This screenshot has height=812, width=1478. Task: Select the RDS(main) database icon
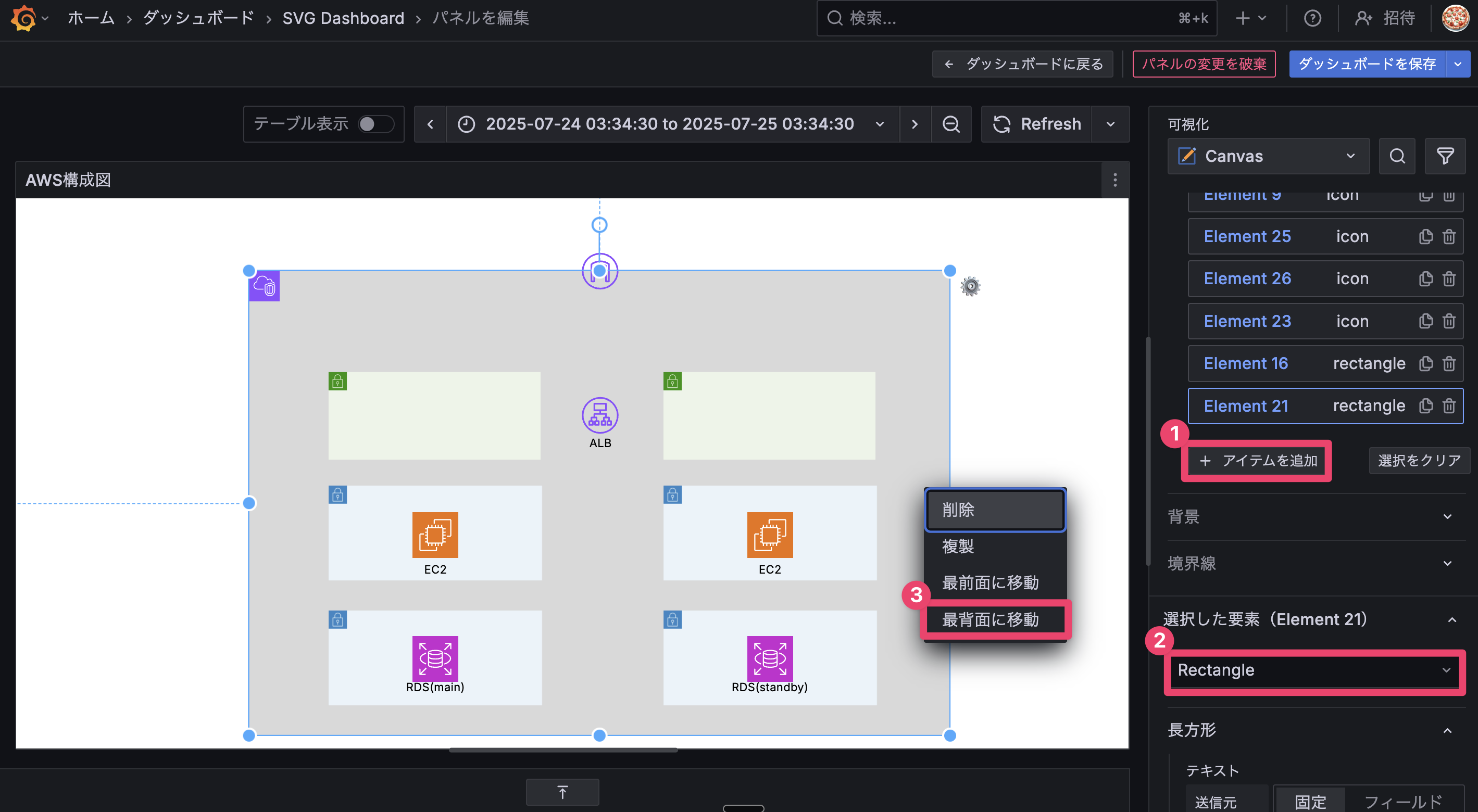tap(435, 658)
